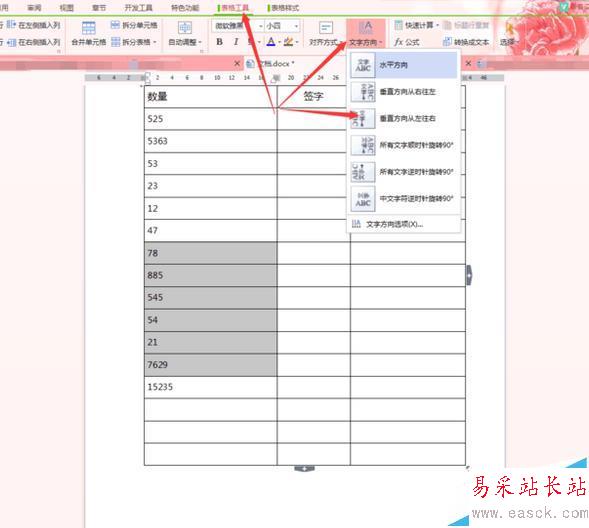Click the highlighted cell containing 54
The width and height of the screenshot is (589, 528).
210,320
